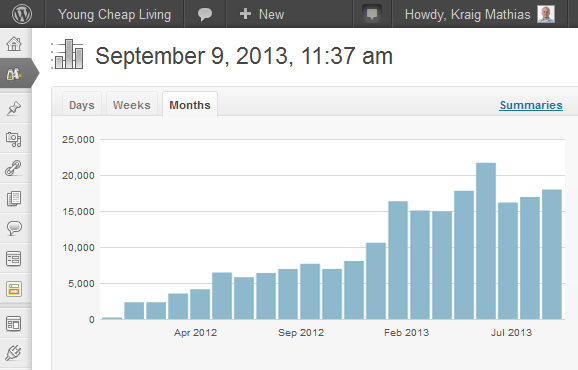Open Plugins via the plug icon
578x370 pixels.
point(14,353)
